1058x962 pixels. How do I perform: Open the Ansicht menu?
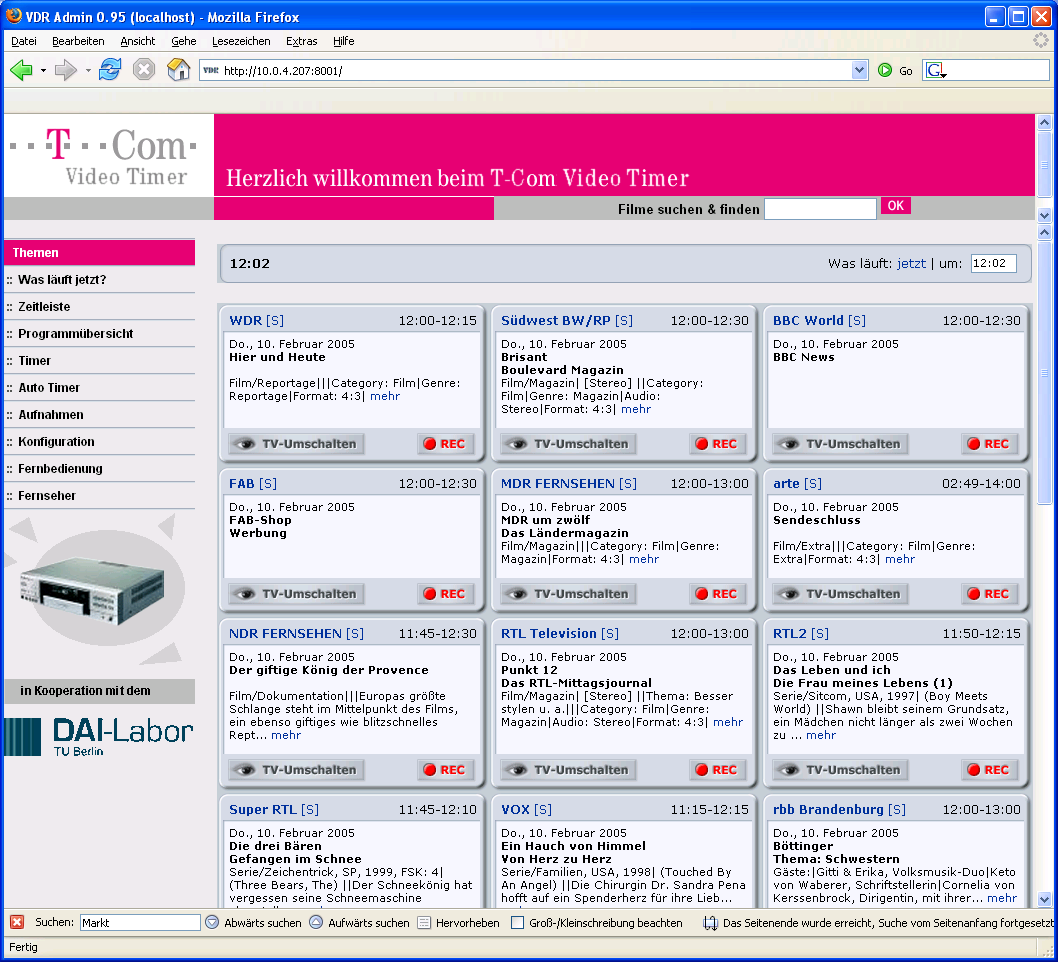(x=138, y=41)
